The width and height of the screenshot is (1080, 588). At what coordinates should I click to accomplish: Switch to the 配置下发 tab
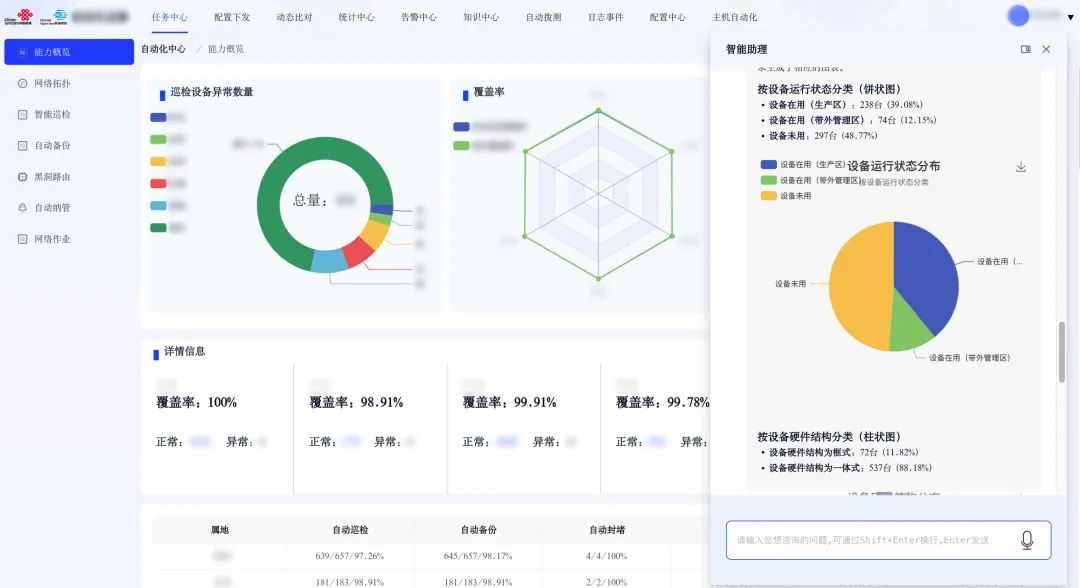click(232, 17)
